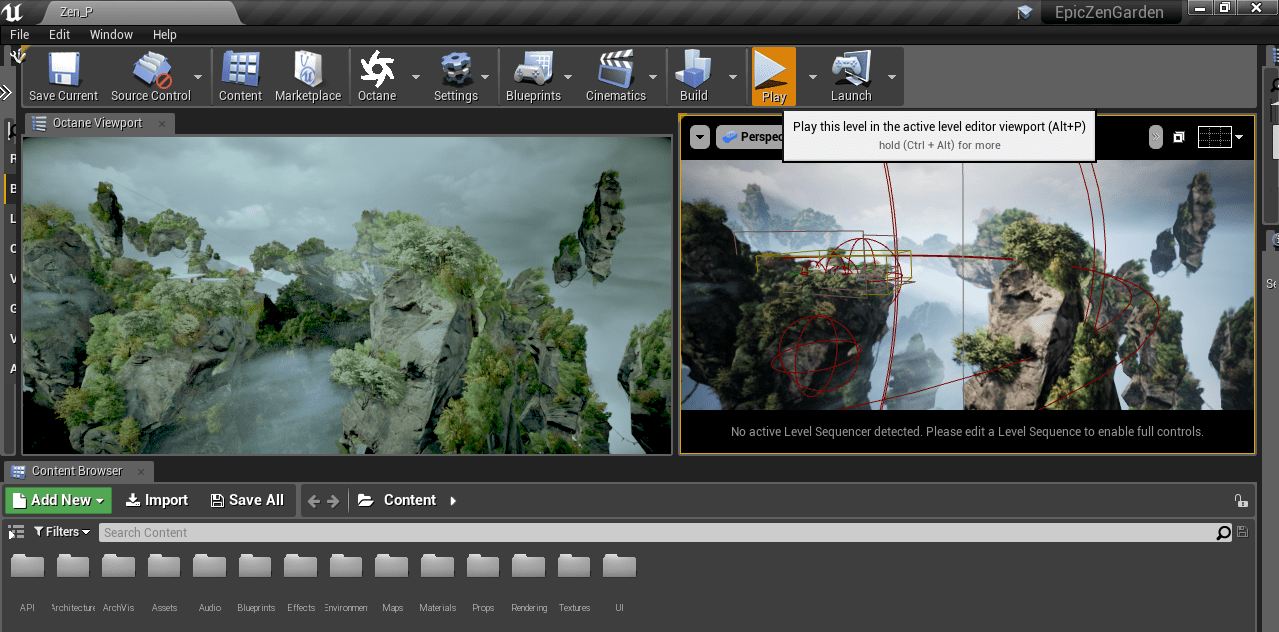Image resolution: width=1279 pixels, height=632 pixels.
Task: Open the Filters dropdown
Action: point(61,531)
